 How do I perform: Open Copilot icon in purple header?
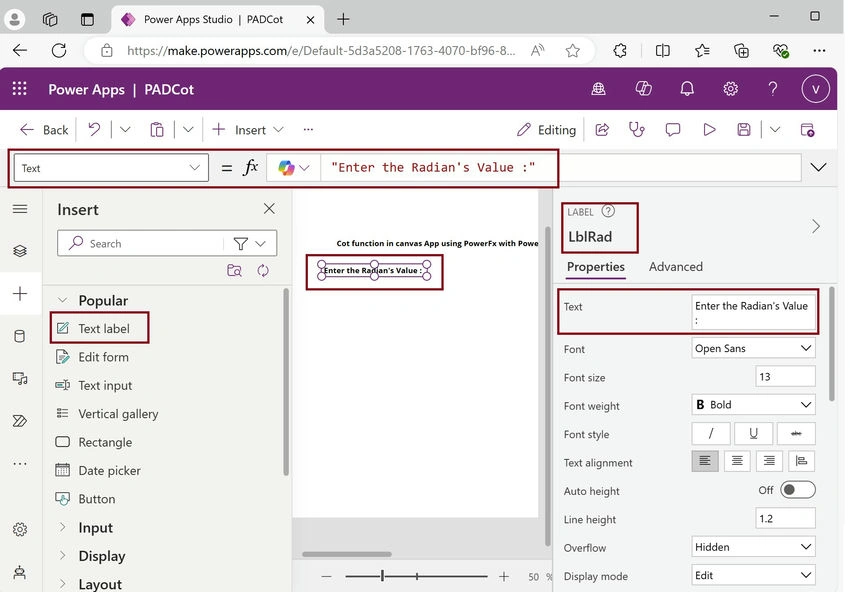(x=643, y=88)
